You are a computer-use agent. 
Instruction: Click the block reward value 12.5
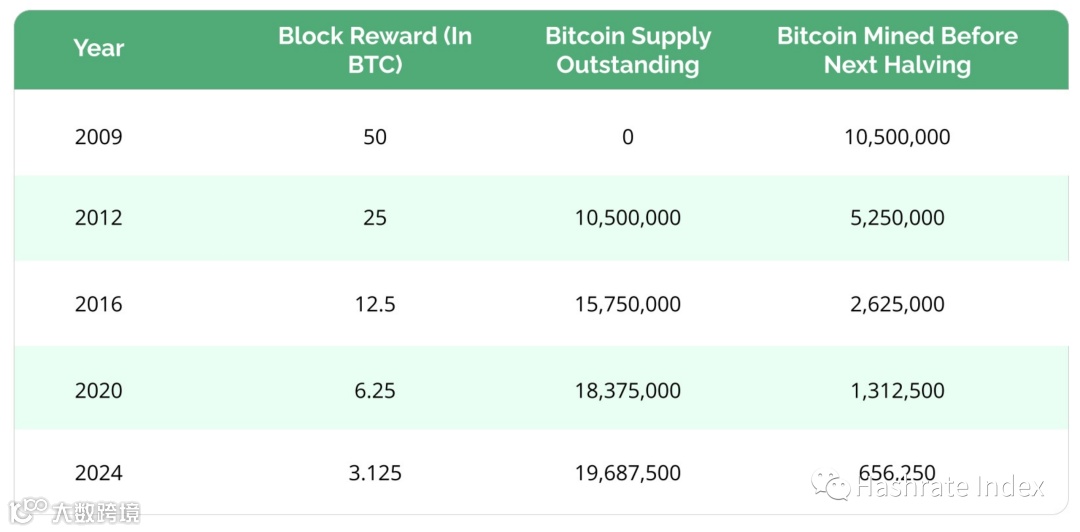click(x=375, y=304)
